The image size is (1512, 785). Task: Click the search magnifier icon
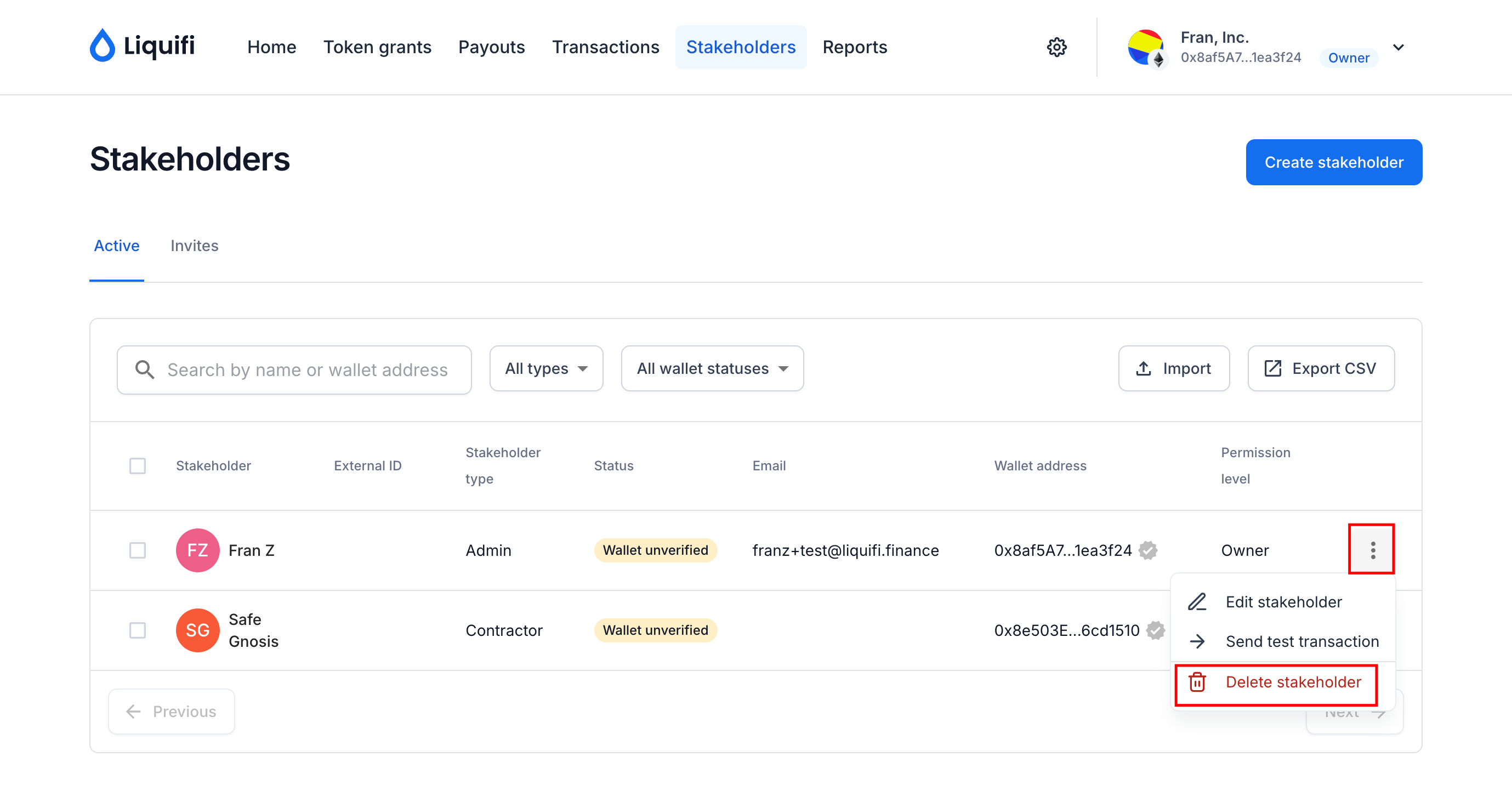coord(144,369)
